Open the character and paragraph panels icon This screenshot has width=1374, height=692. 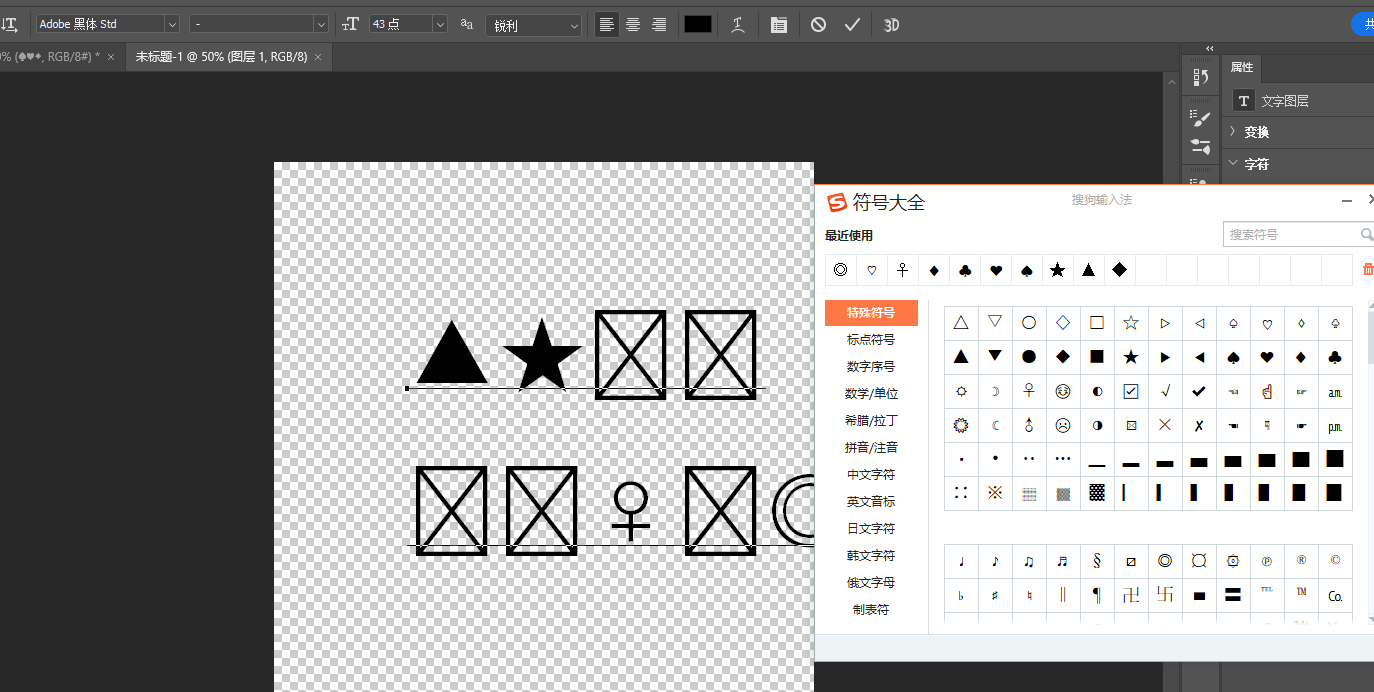778,25
